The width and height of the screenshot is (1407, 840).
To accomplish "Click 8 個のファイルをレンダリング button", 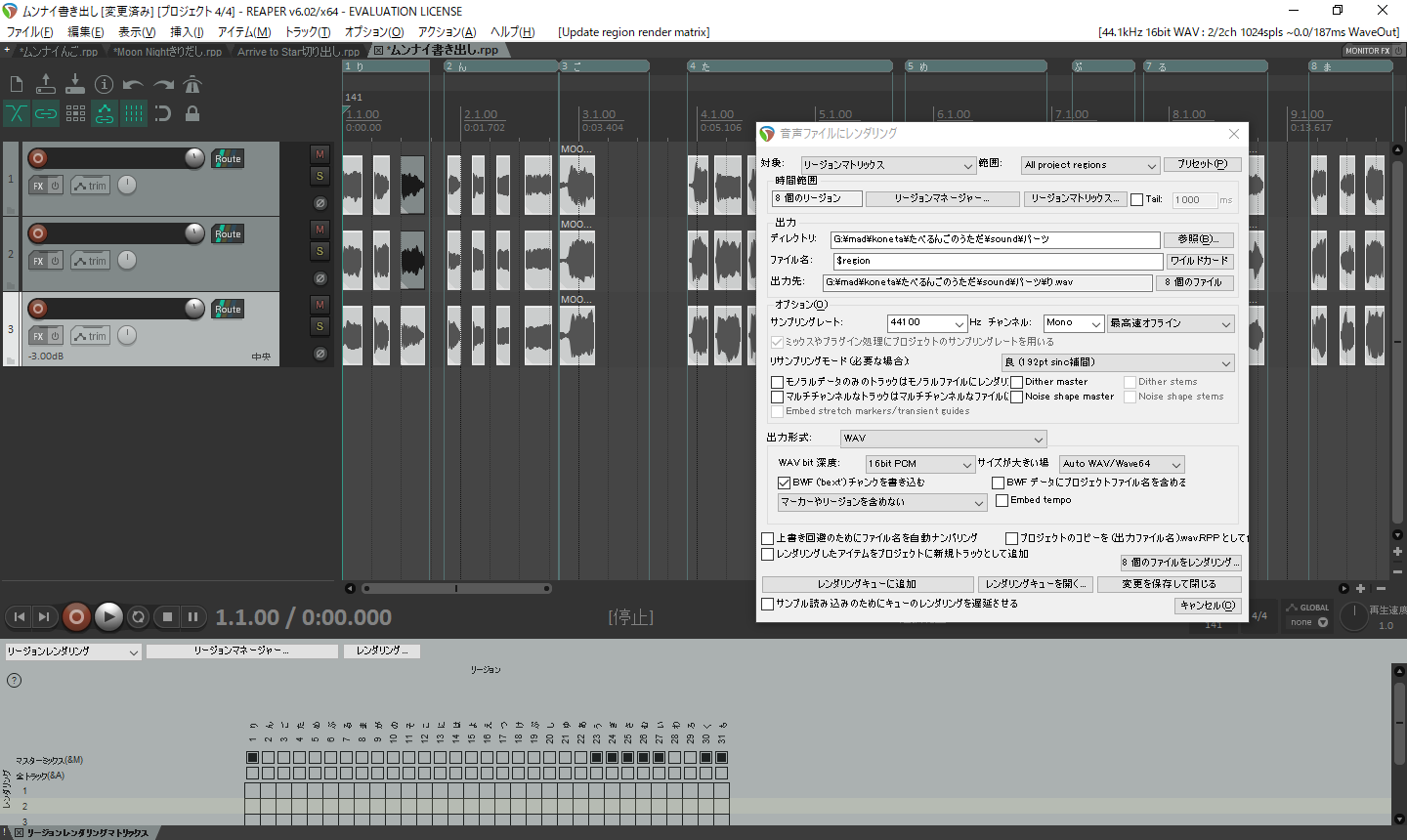I will click(1180, 563).
